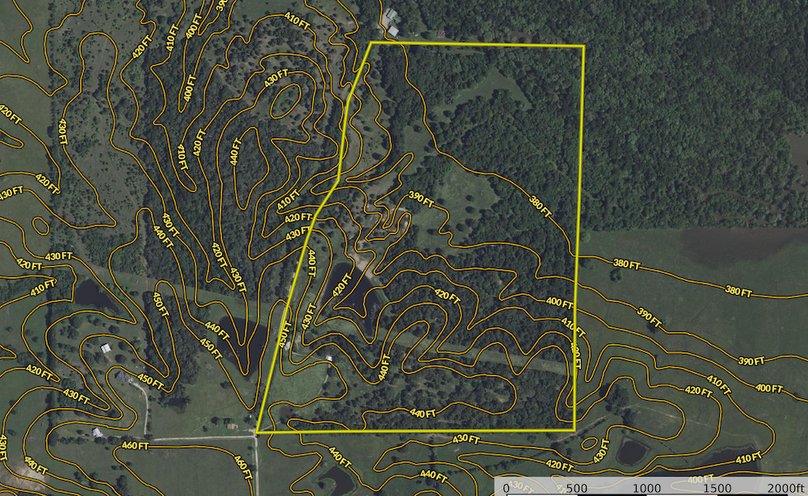Click the 2000ft label on the scale bar
Screen dimensions: 808x496
(x=785, y=488)
